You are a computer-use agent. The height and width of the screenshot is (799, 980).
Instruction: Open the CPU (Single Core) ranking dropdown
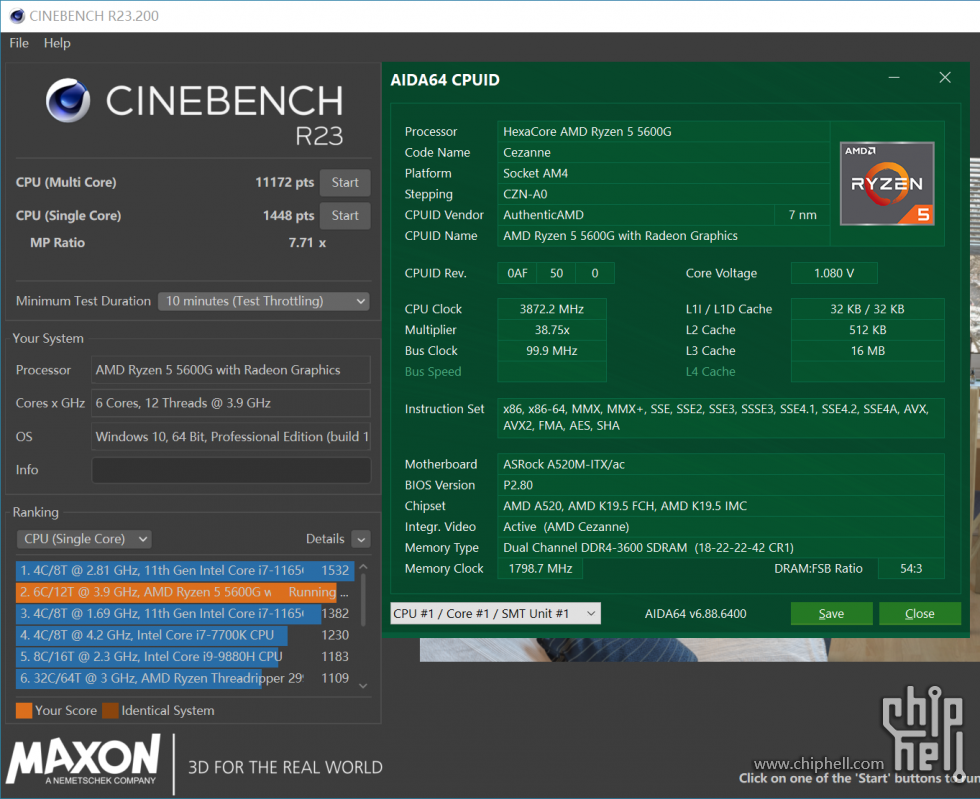(84, 539)
